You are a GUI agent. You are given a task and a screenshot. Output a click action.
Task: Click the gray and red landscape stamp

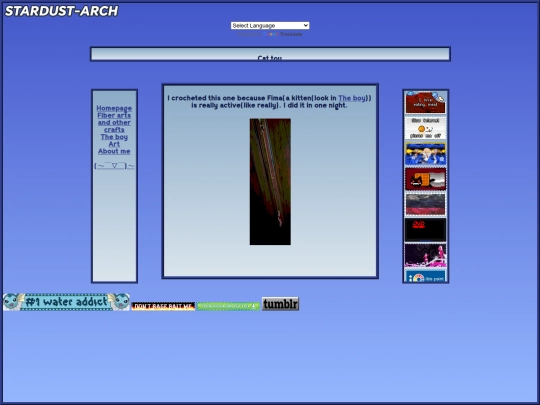425,205
